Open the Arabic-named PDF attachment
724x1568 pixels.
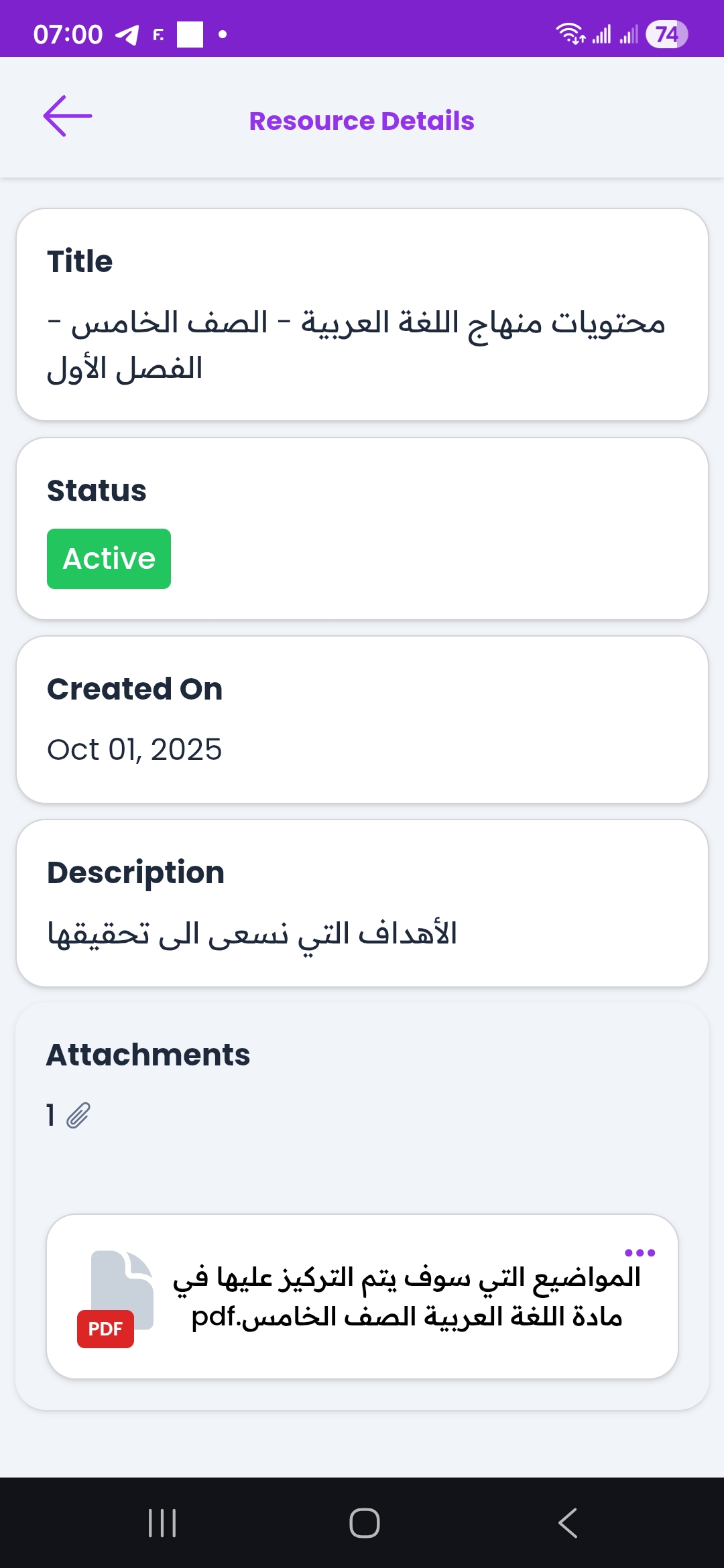coord(406,1297)
